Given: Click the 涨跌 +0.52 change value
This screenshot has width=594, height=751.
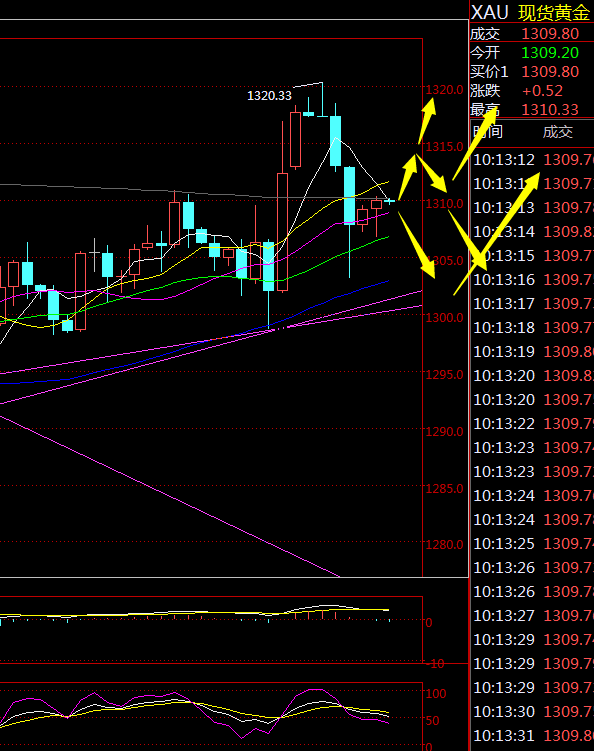Looking at the screenshot, I should 542,91.
